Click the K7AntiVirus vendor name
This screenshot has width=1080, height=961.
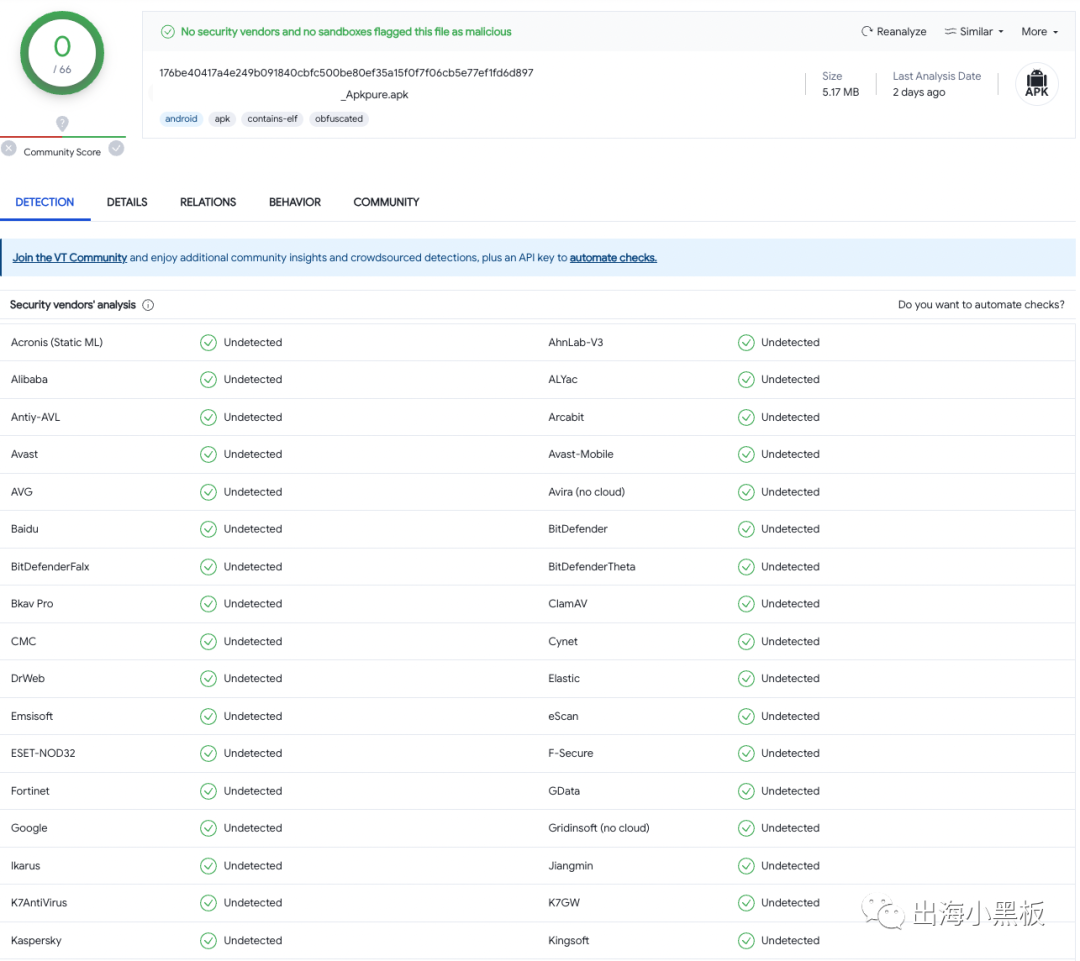point(39,903)
